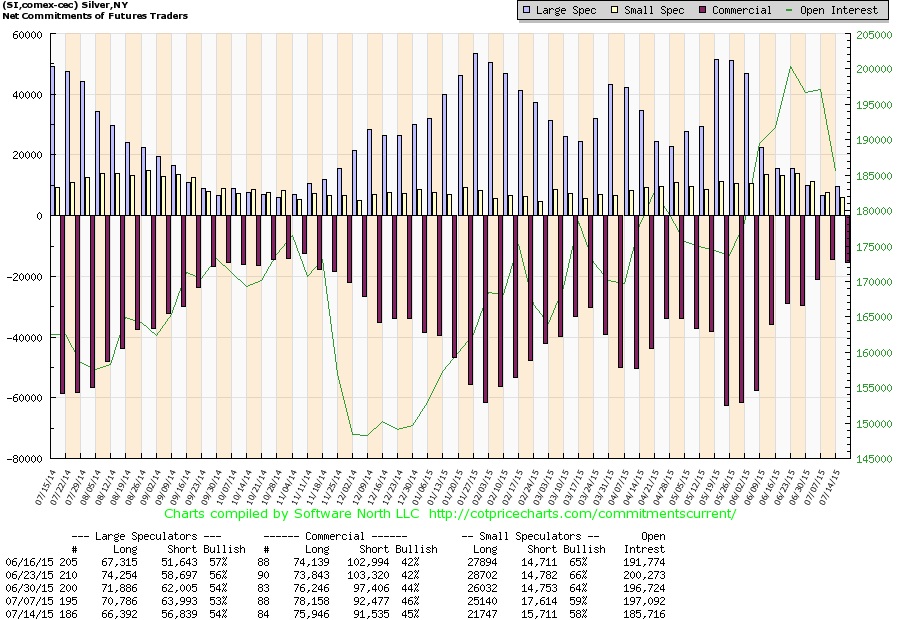Click the 06/30/15 date in the table
900x620 pixels.
point(30,588)
